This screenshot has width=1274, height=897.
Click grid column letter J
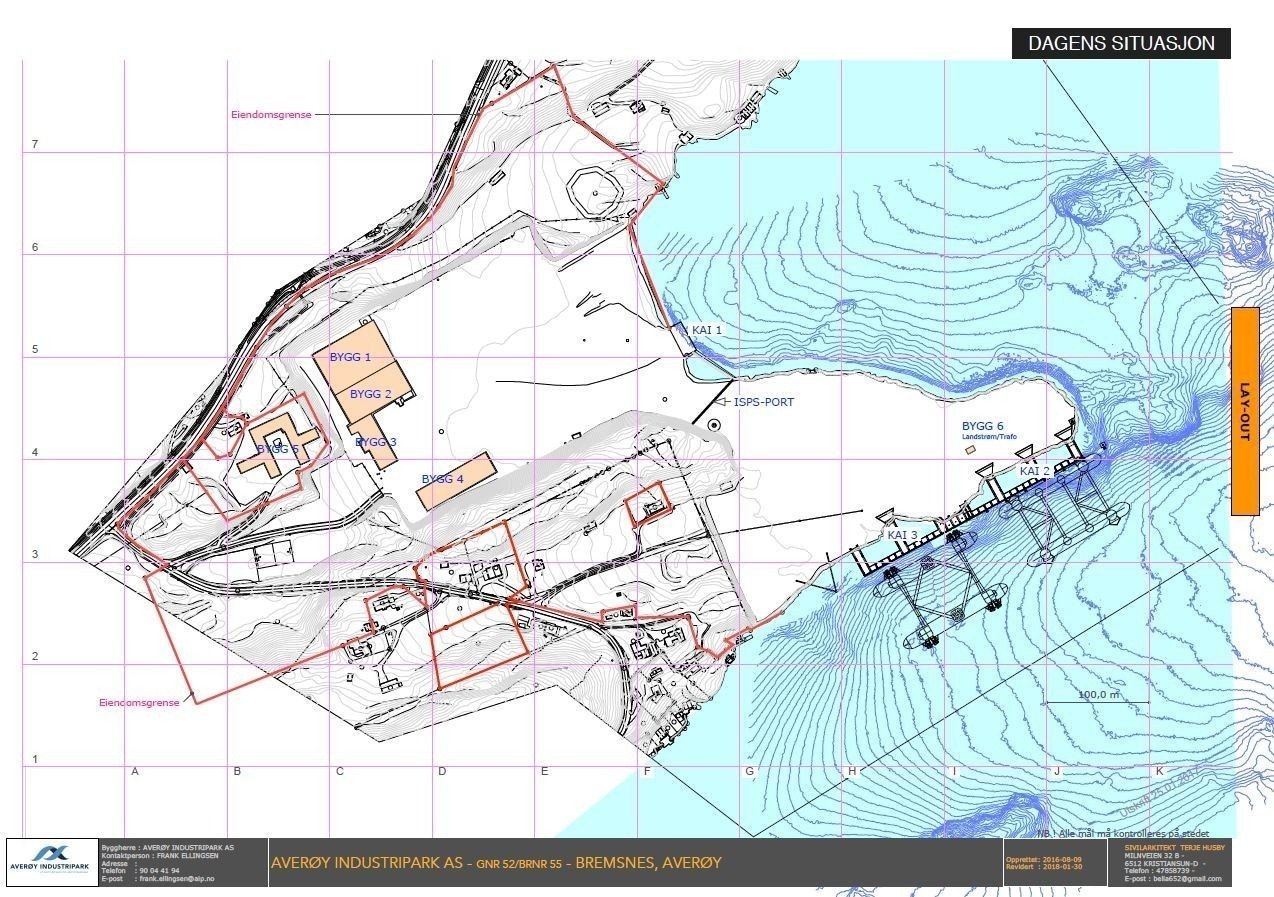coord(1056,771)
